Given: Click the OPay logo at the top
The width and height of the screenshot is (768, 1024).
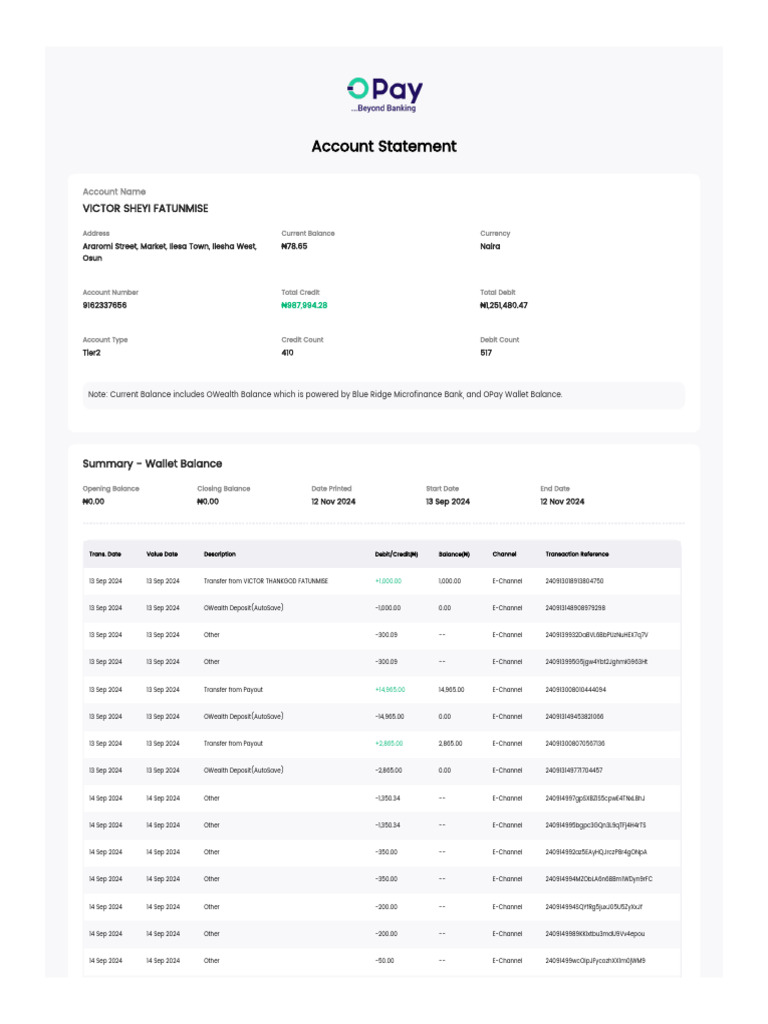Looking at the screenshot, I should (384, 93).
